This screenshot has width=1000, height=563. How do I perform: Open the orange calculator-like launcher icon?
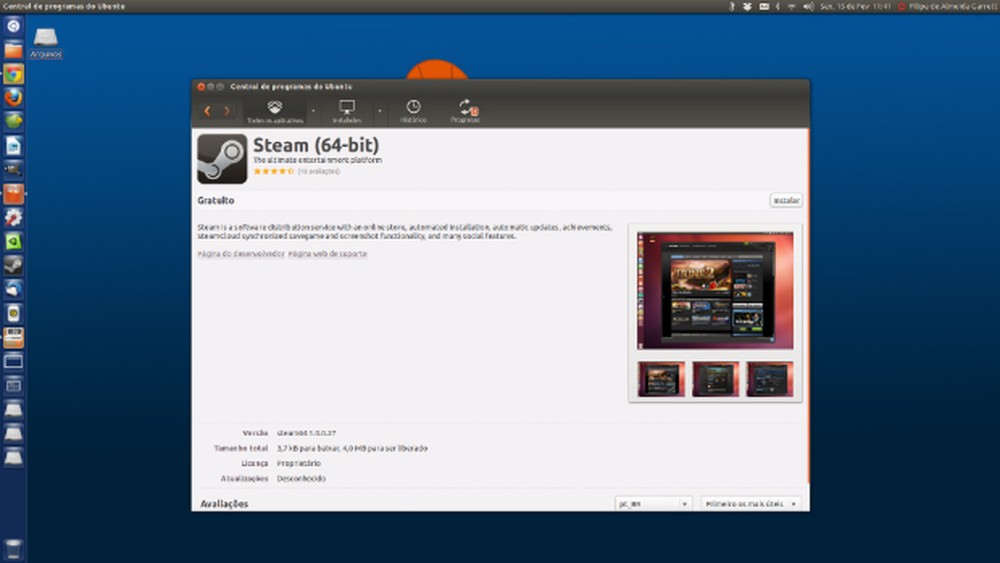click(x=13, y=337)
